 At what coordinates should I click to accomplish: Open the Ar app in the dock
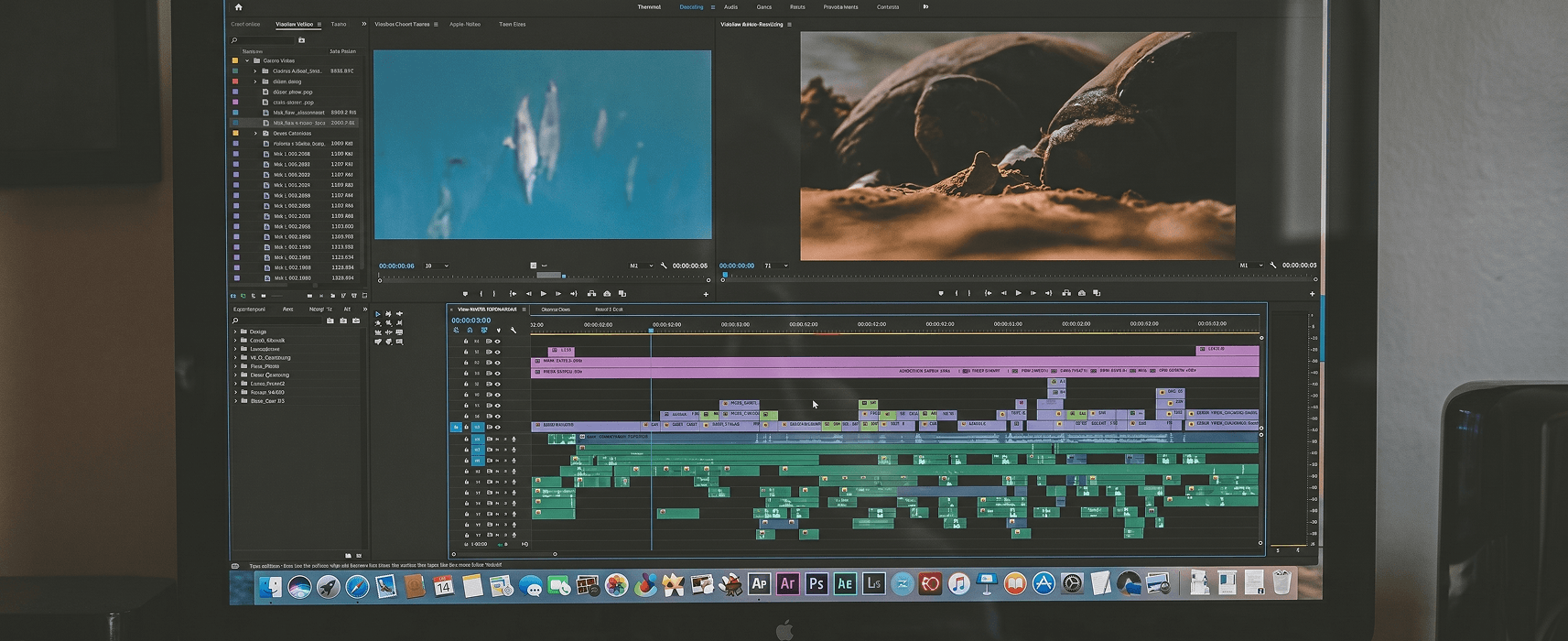coord(787,584)
